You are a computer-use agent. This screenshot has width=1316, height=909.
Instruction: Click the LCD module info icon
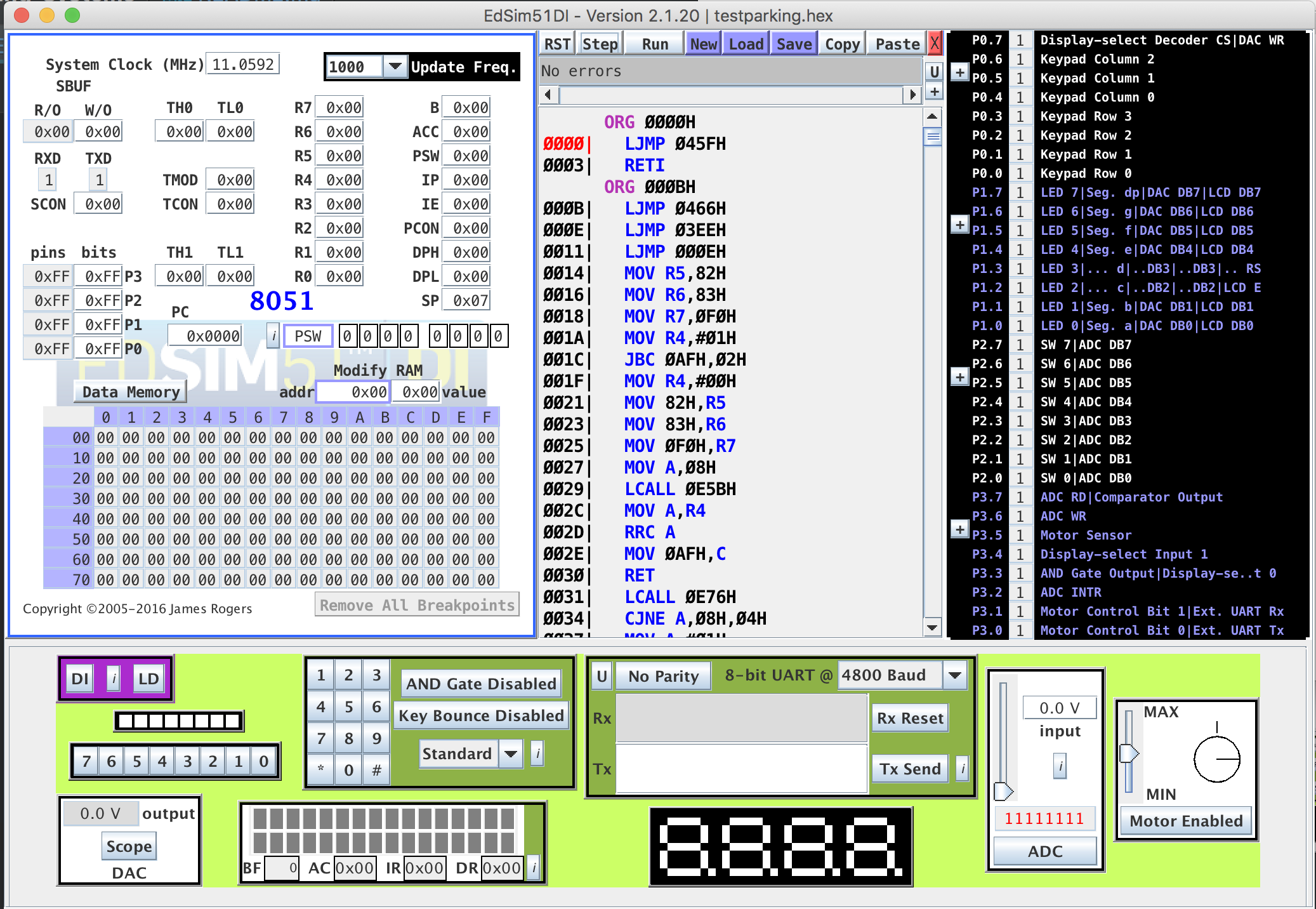(534, 868)
